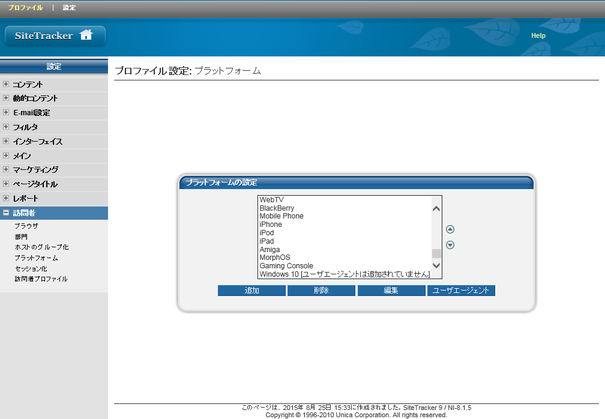Click the 編集 button
605x419 pixels.
pyautogui.click(x=391, y=291)
